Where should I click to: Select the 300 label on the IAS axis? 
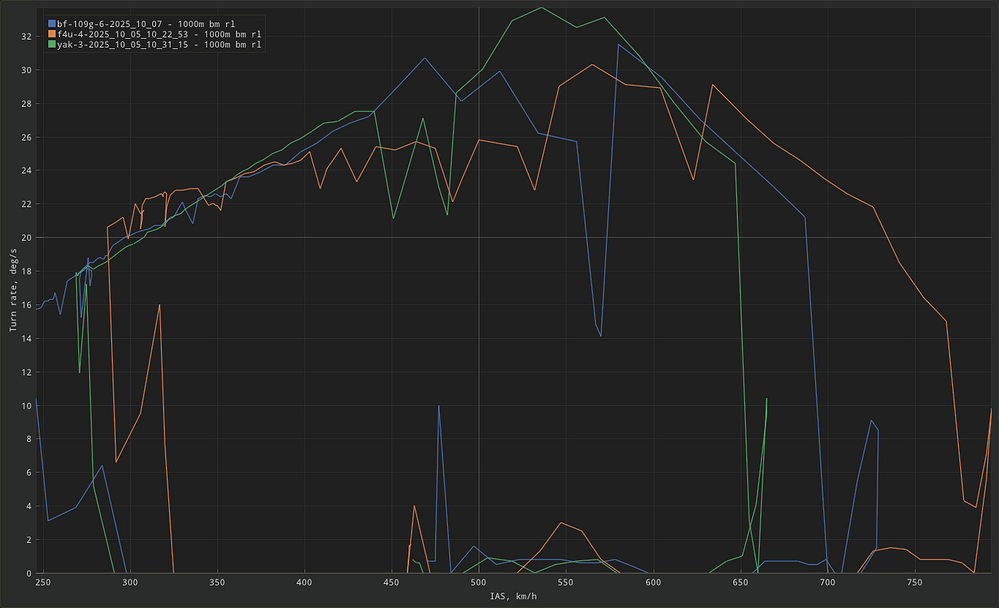(x=130, y=582)
